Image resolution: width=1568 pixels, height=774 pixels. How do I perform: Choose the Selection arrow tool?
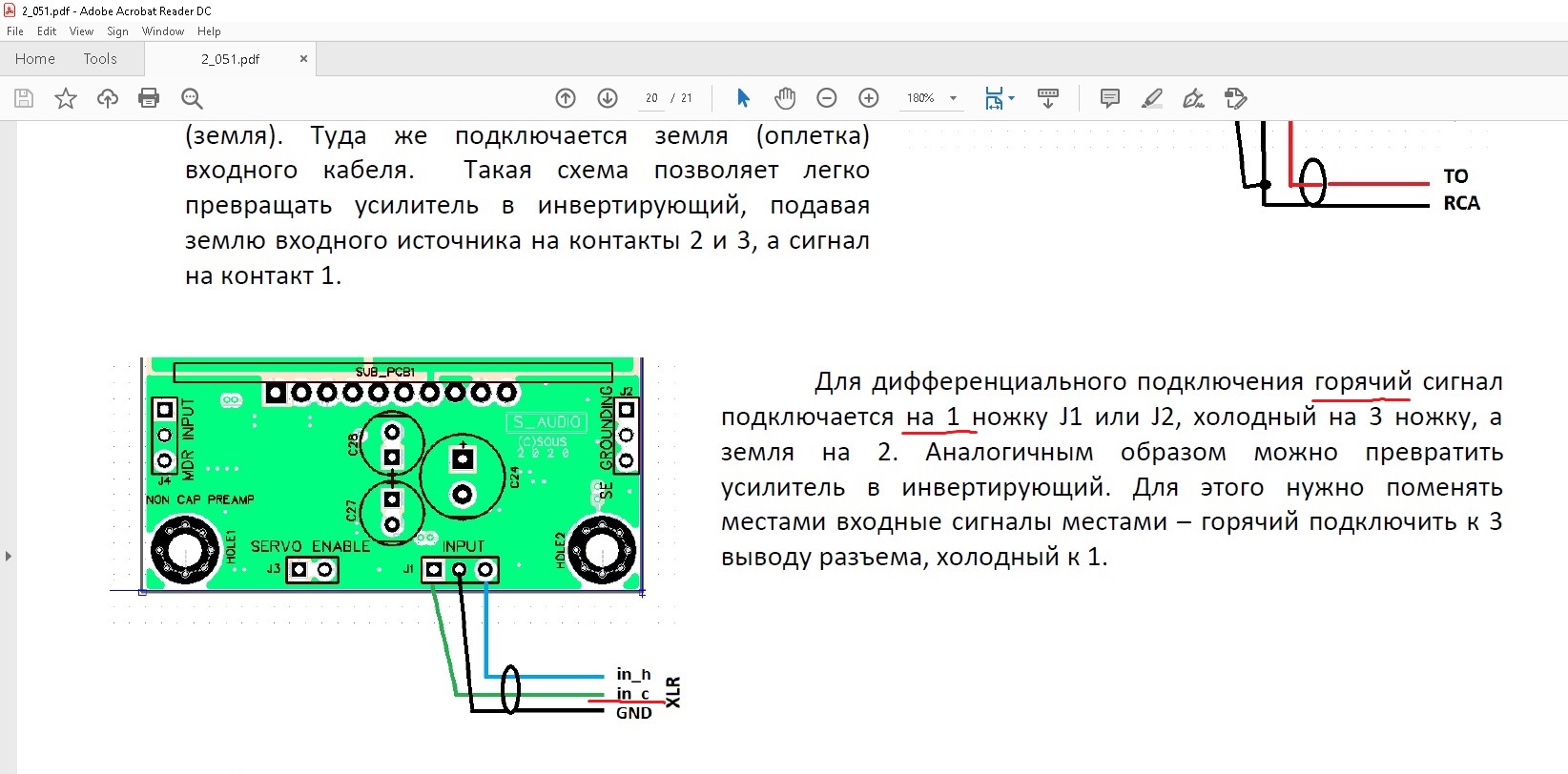pos(743,98)
